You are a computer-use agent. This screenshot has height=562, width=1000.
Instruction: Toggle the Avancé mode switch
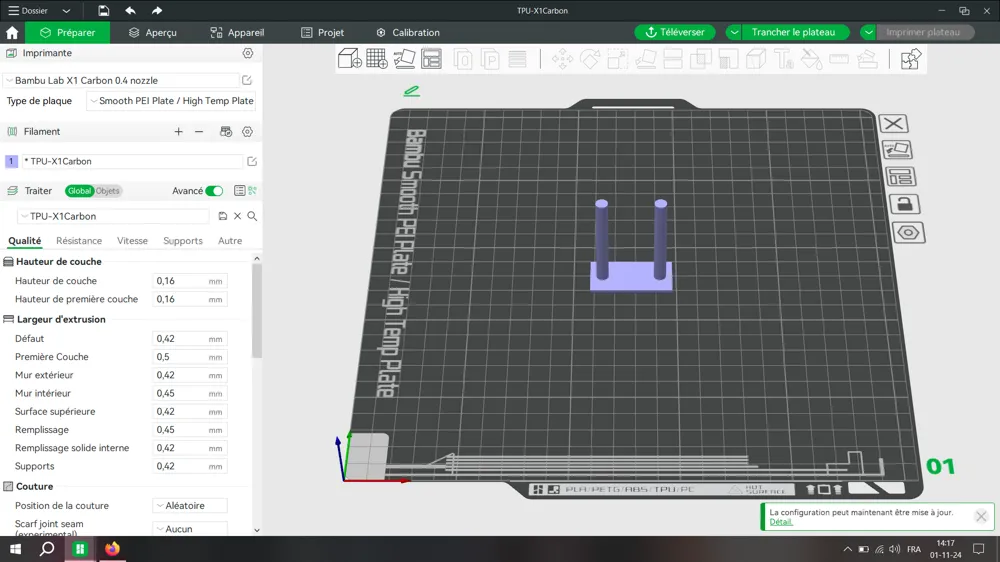pos(214,191)
